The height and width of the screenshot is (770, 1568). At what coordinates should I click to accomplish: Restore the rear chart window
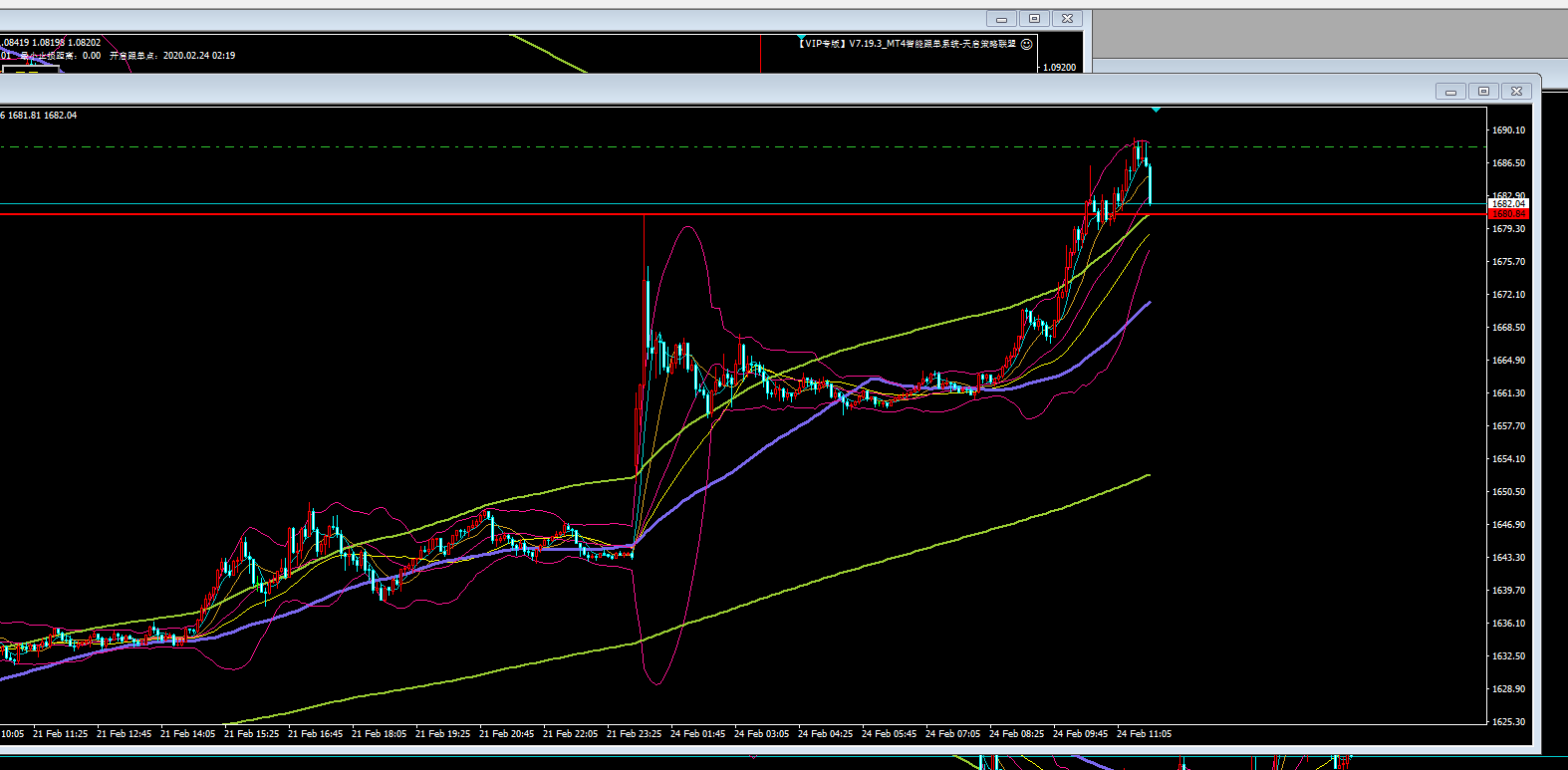pyautogui.click(x=1034, y=19)
